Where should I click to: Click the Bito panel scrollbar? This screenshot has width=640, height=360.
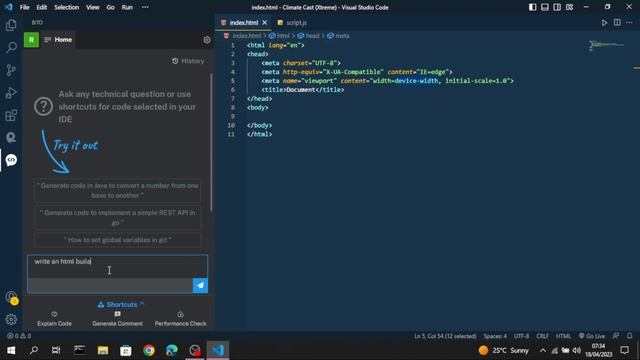[x=211, y=142]
